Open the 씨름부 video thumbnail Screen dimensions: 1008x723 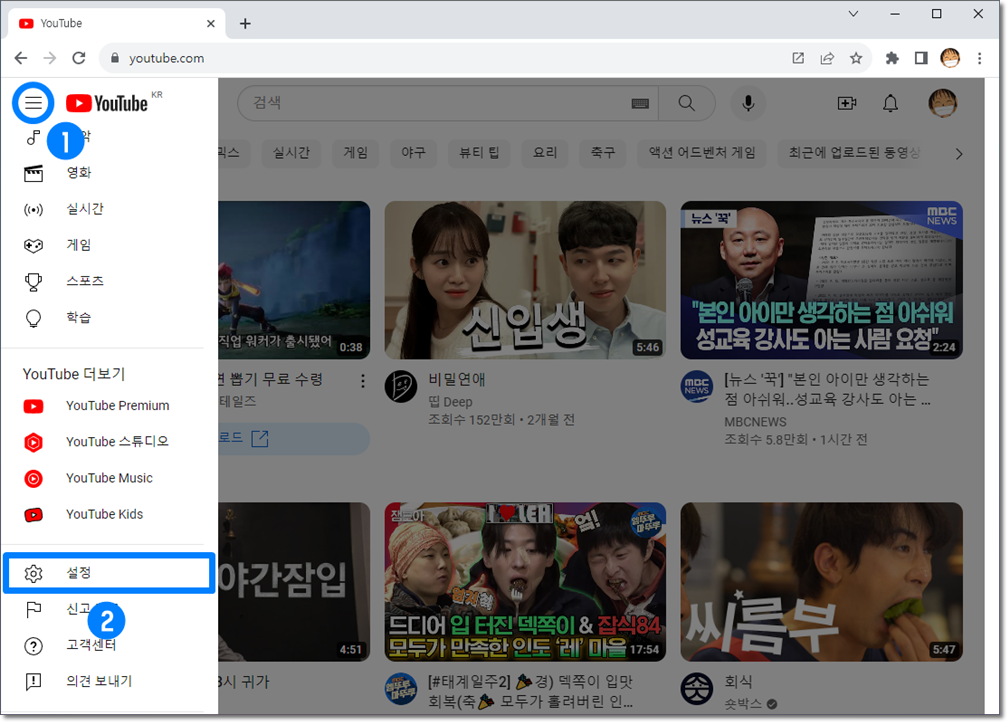click(x=822, y=582)
